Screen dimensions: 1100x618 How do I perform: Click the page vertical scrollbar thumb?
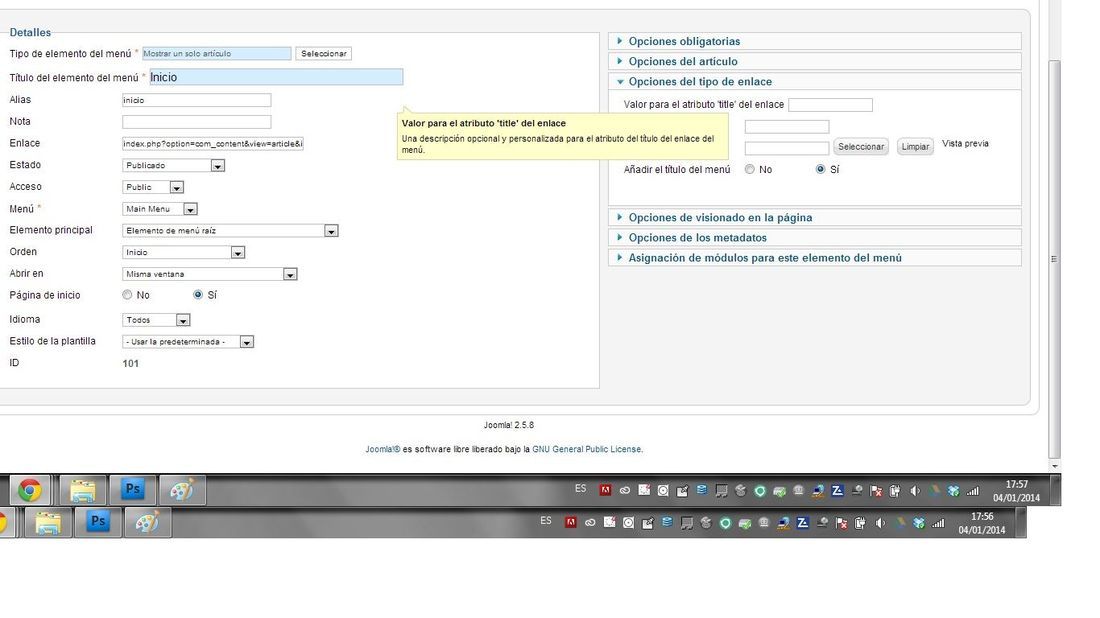coord(1054,258)
